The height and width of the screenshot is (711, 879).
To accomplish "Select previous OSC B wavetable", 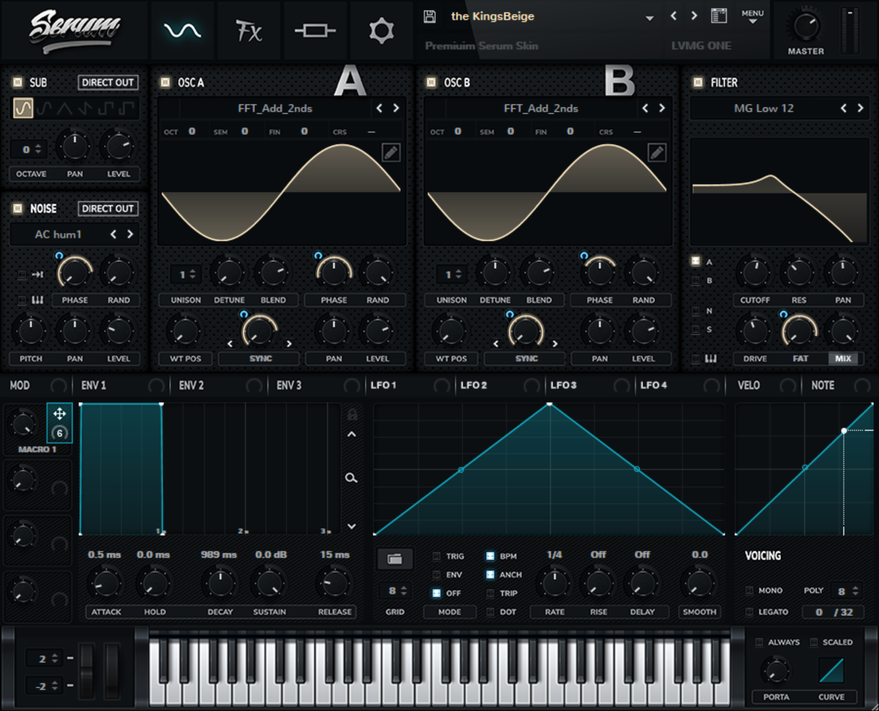I will click(x=645, y=108).
